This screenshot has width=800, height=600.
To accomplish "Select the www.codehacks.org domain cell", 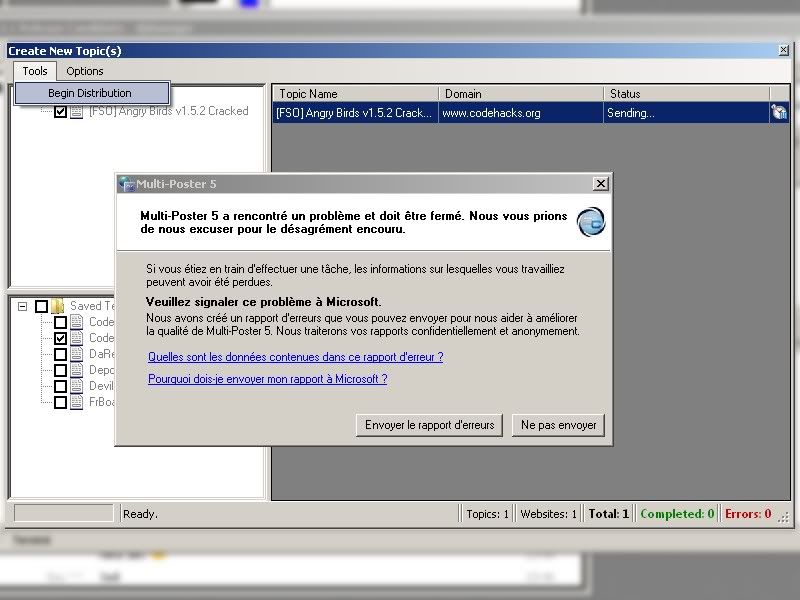I will pos(521,113).
